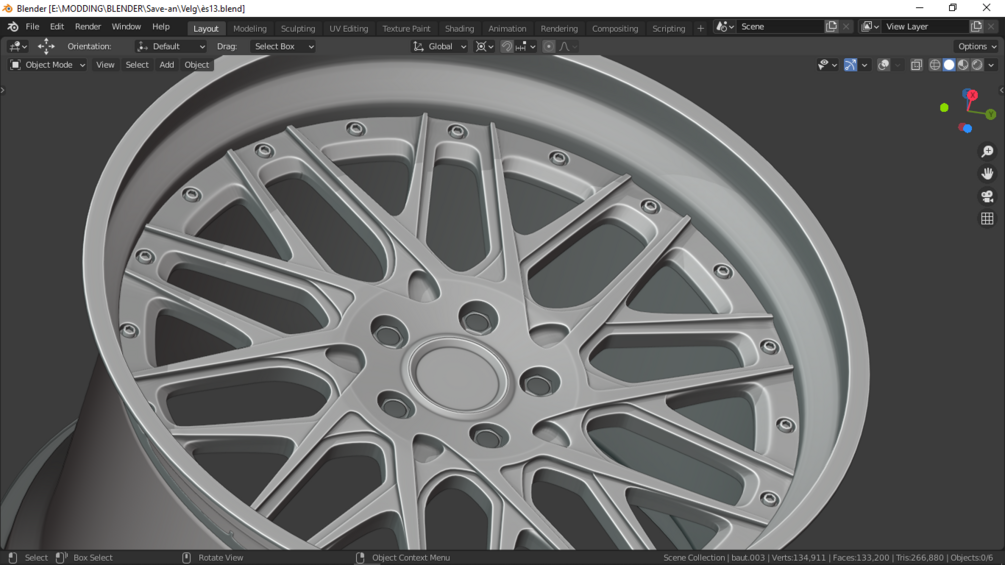Click the pan hand viewport icon

[x=987, y=174]
